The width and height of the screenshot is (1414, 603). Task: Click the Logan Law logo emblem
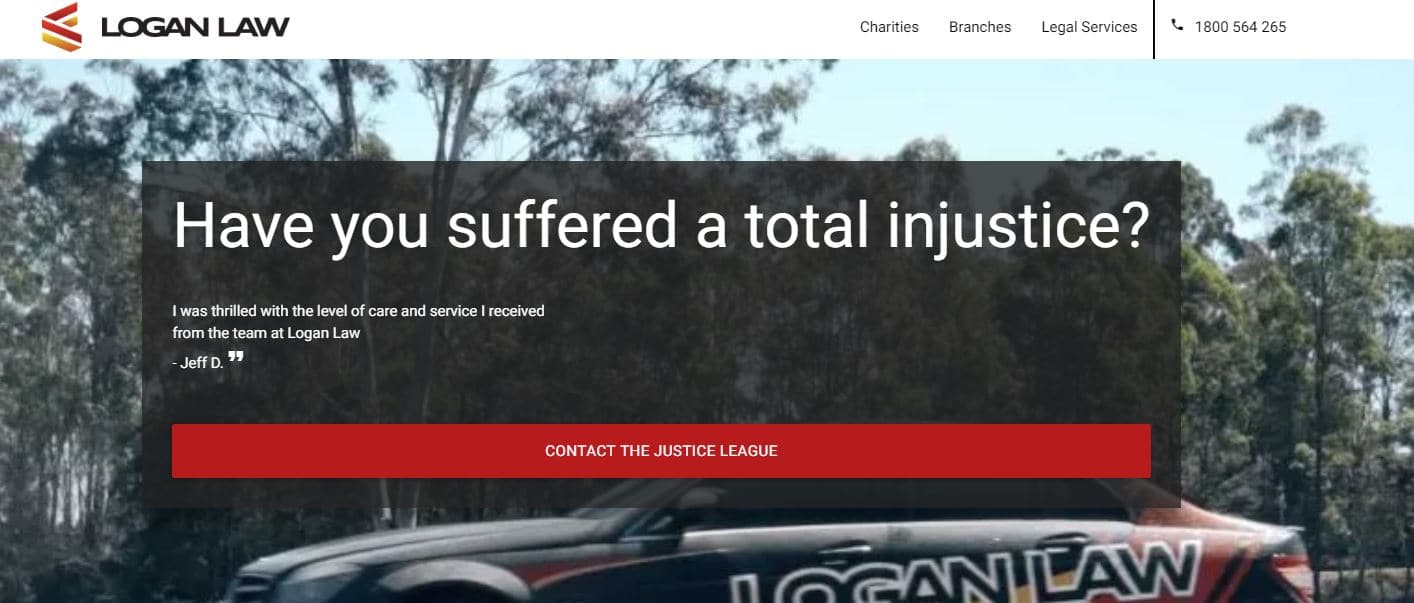pyautogui.click(x=62, y=27)
